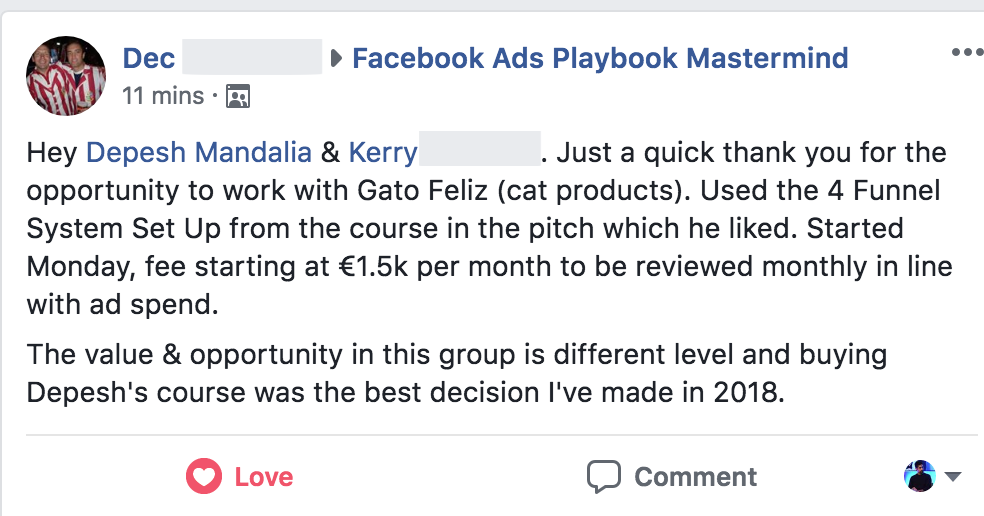Open the tagged Kerry profile link
984x516 pixels.
(x=383, y=153)
